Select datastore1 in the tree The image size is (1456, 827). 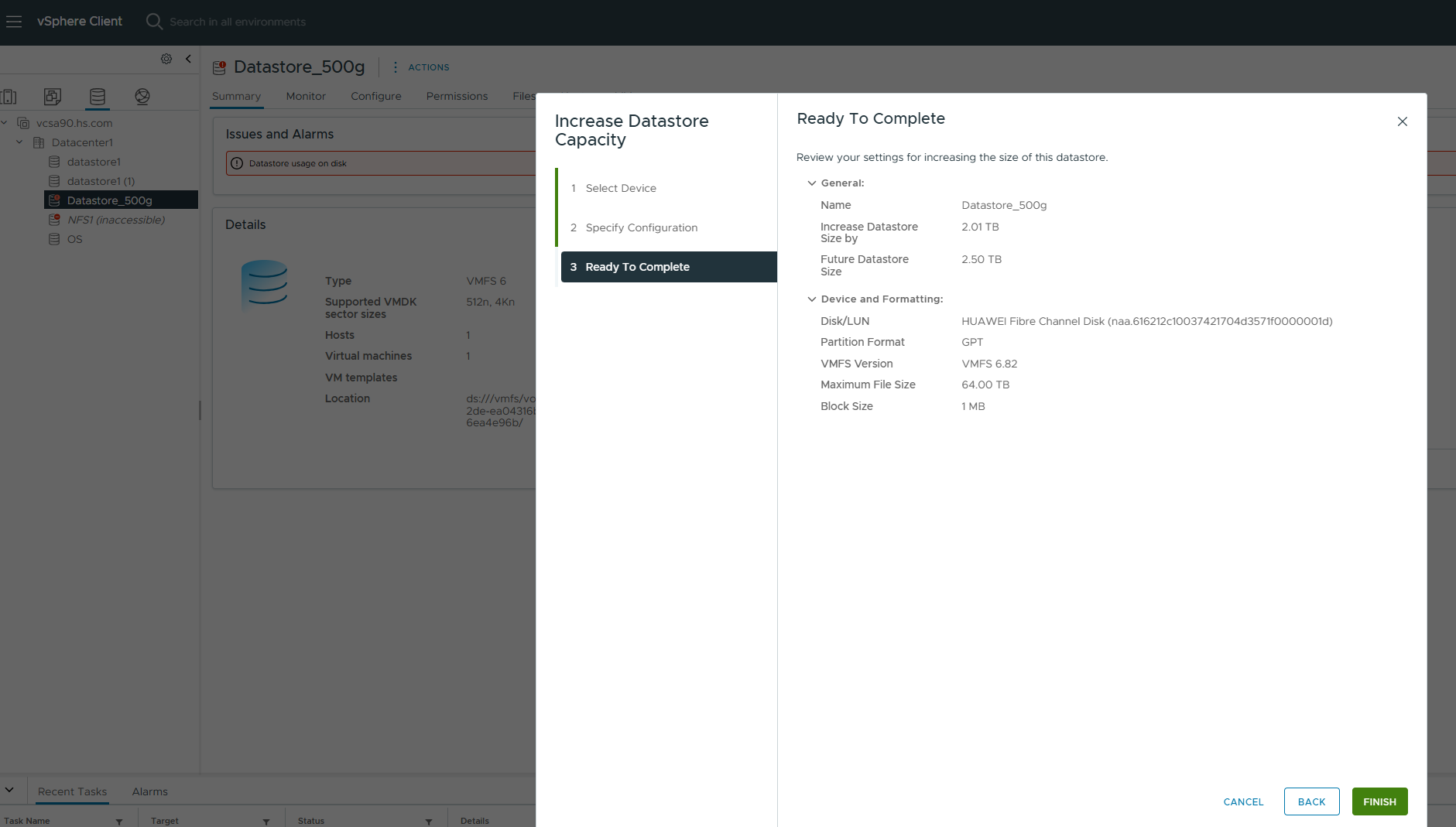[x=94, y=162]
